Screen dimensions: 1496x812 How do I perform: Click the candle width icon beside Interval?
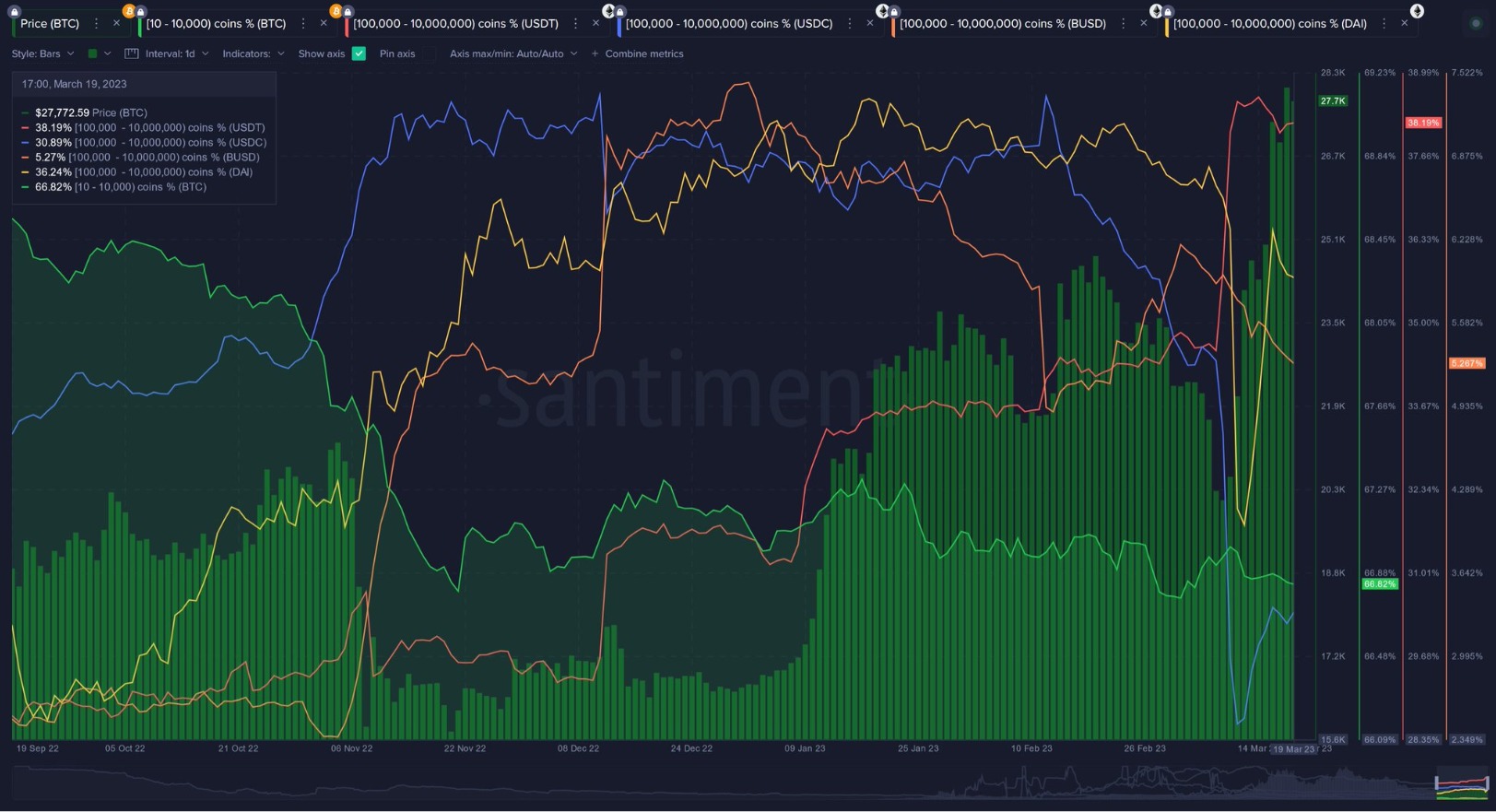point(132,54)
